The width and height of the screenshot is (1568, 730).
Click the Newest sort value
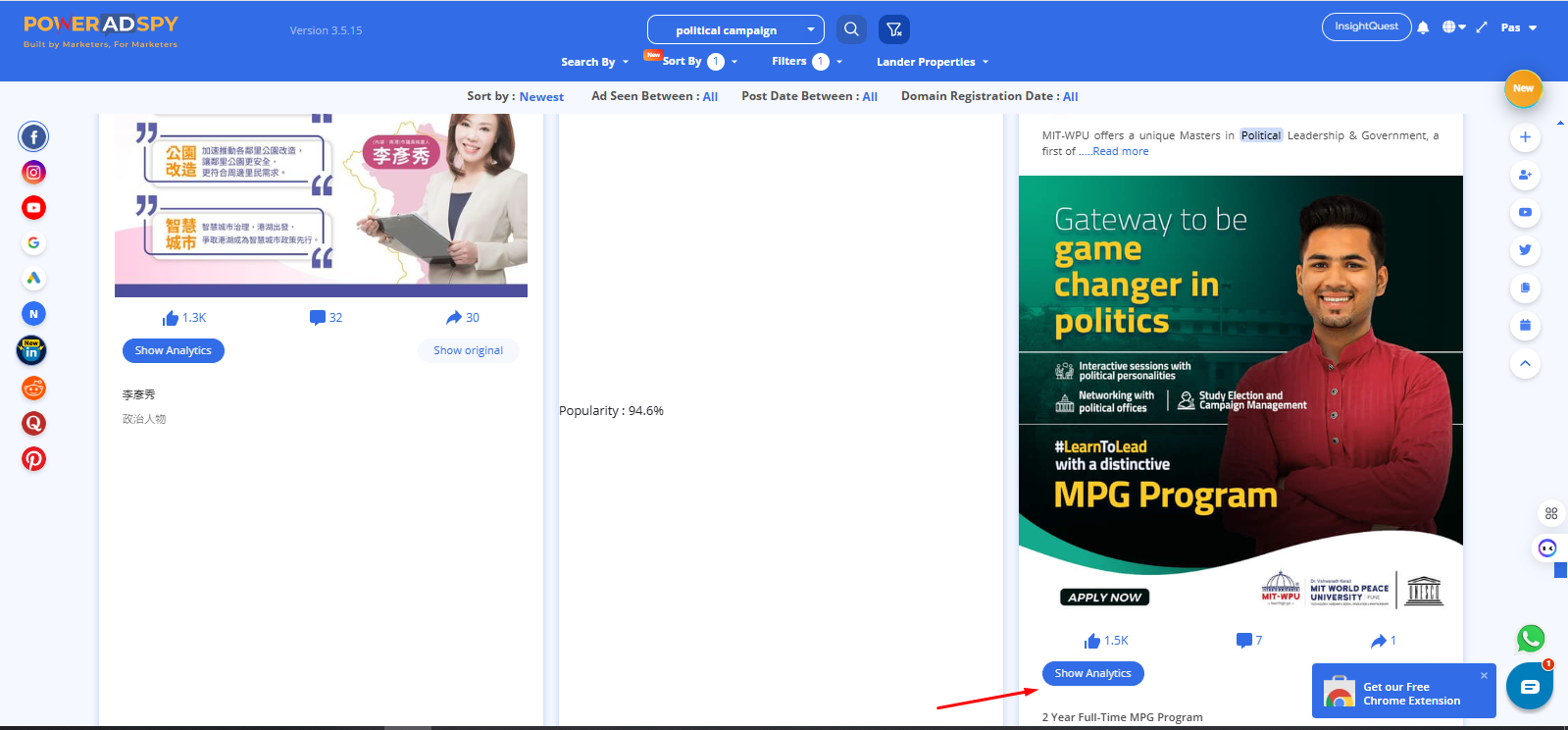coord(541,97)
